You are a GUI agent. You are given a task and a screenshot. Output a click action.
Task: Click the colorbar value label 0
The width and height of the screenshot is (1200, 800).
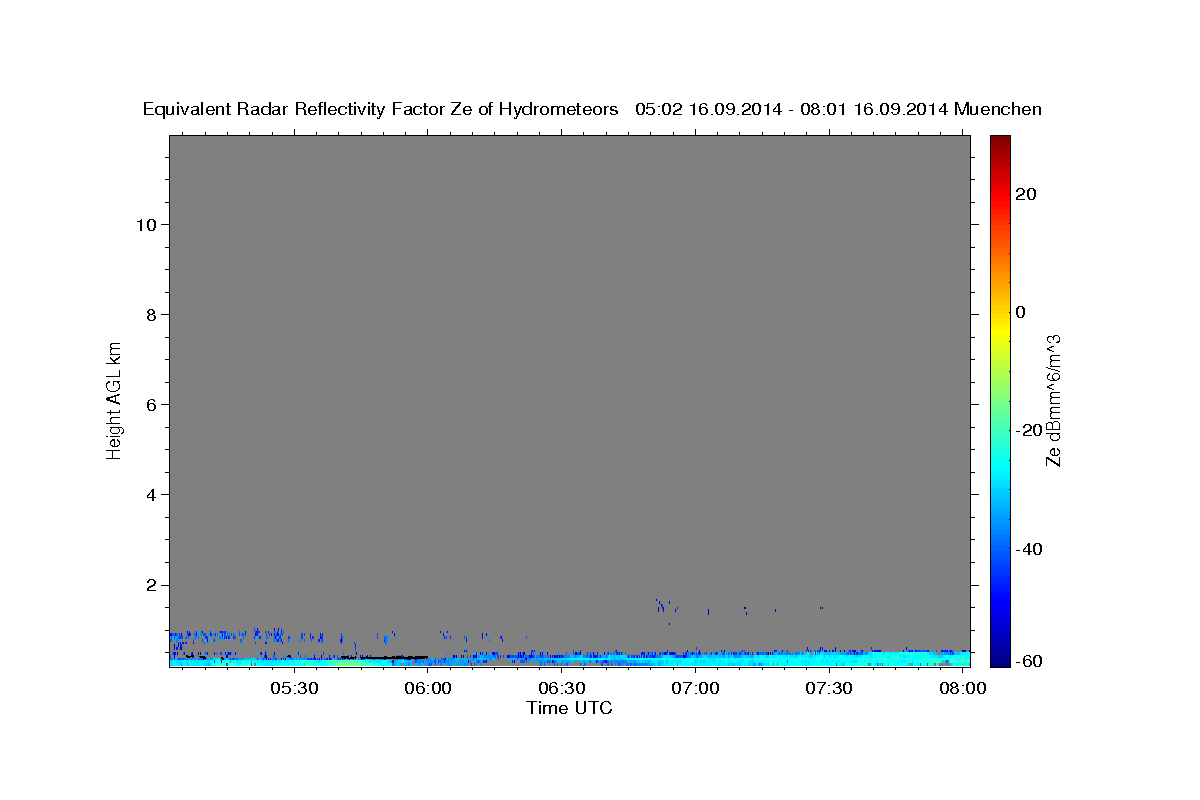(1021, 312)
